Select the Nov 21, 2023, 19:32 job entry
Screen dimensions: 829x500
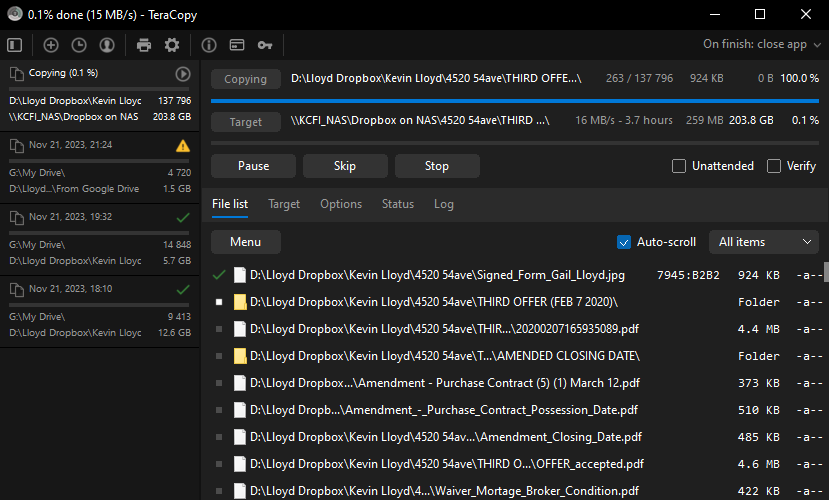coord(99,239)
